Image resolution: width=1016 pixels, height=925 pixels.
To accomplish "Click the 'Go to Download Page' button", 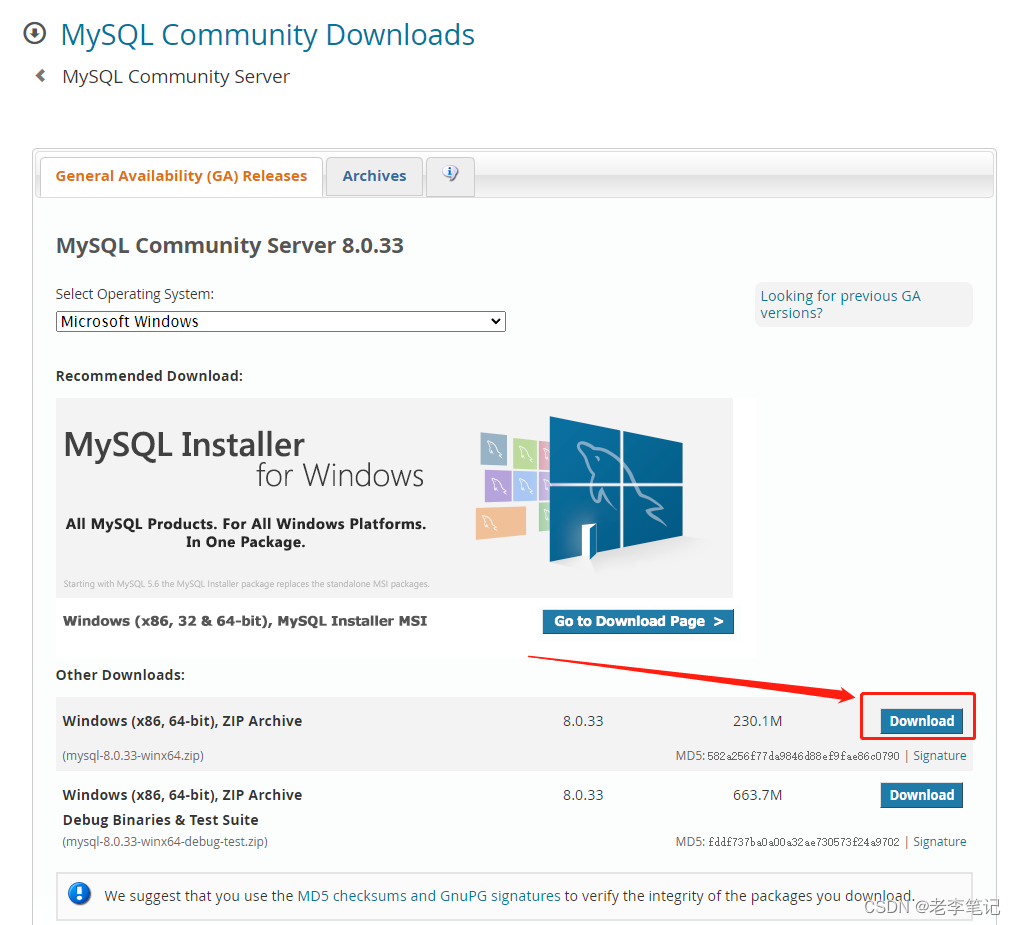I will [x=637, y=621].
